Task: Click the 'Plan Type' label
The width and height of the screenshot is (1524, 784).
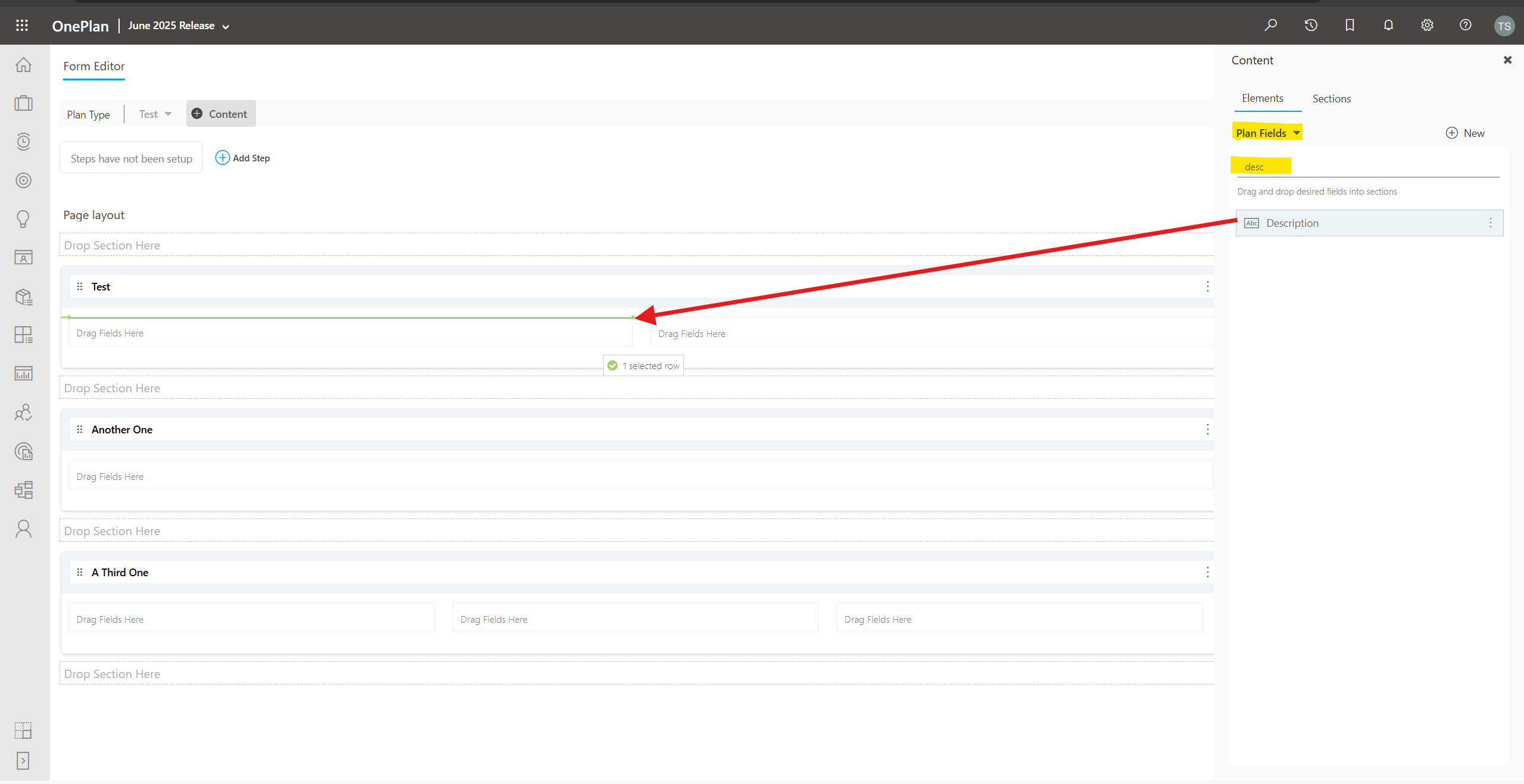Action: [x=88, y=114]
